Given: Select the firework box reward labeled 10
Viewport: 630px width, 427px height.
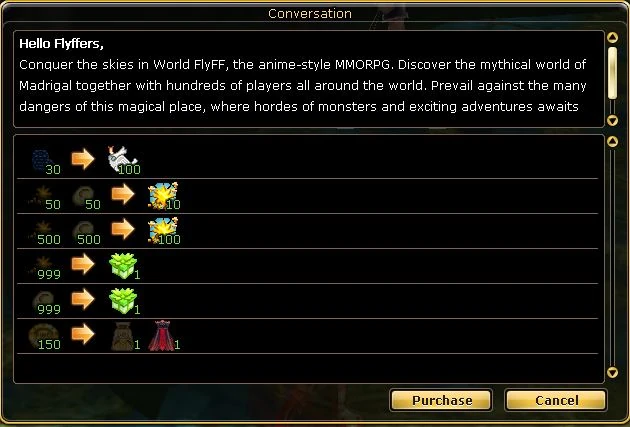Looking at the screenshot, I should click(164, 196).
